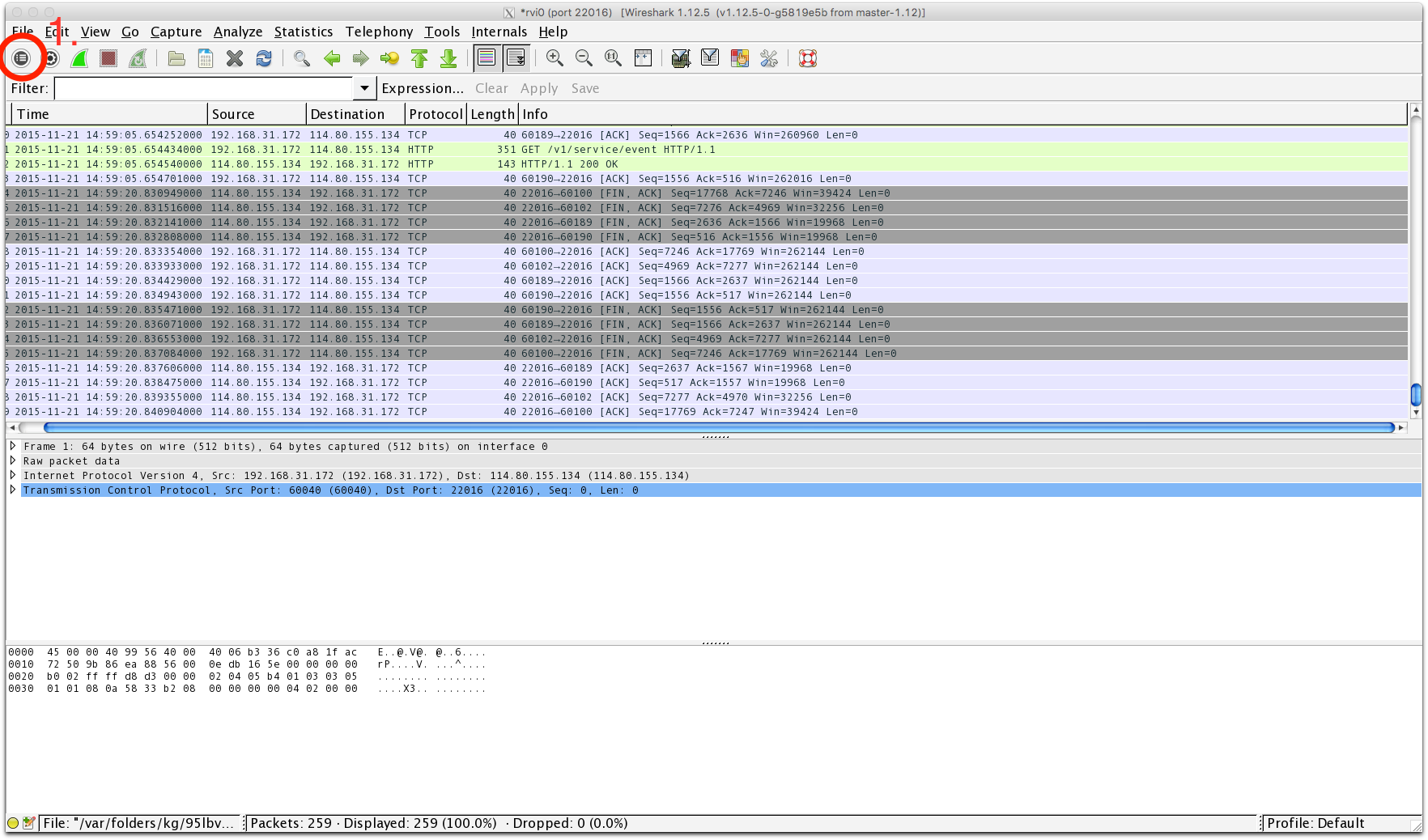
Task: Sort by Destination column header
Action: coord(355,114)
